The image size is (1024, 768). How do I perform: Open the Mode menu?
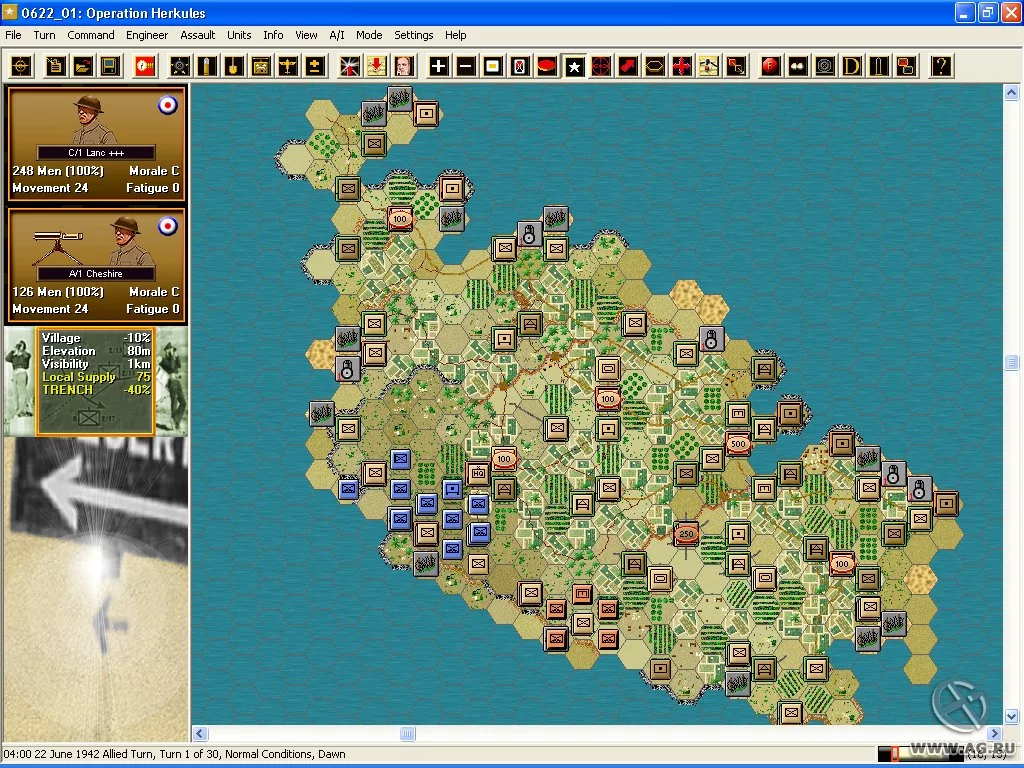point(369,35)
